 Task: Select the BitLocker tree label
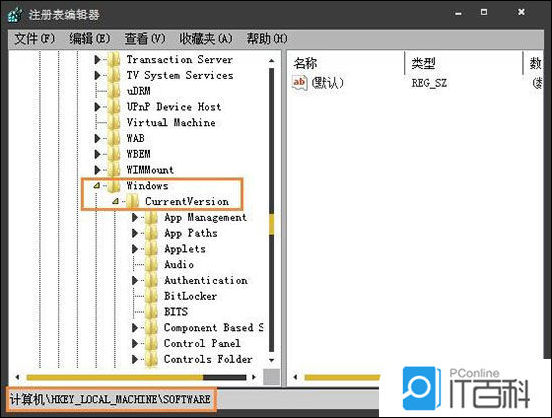190,296
